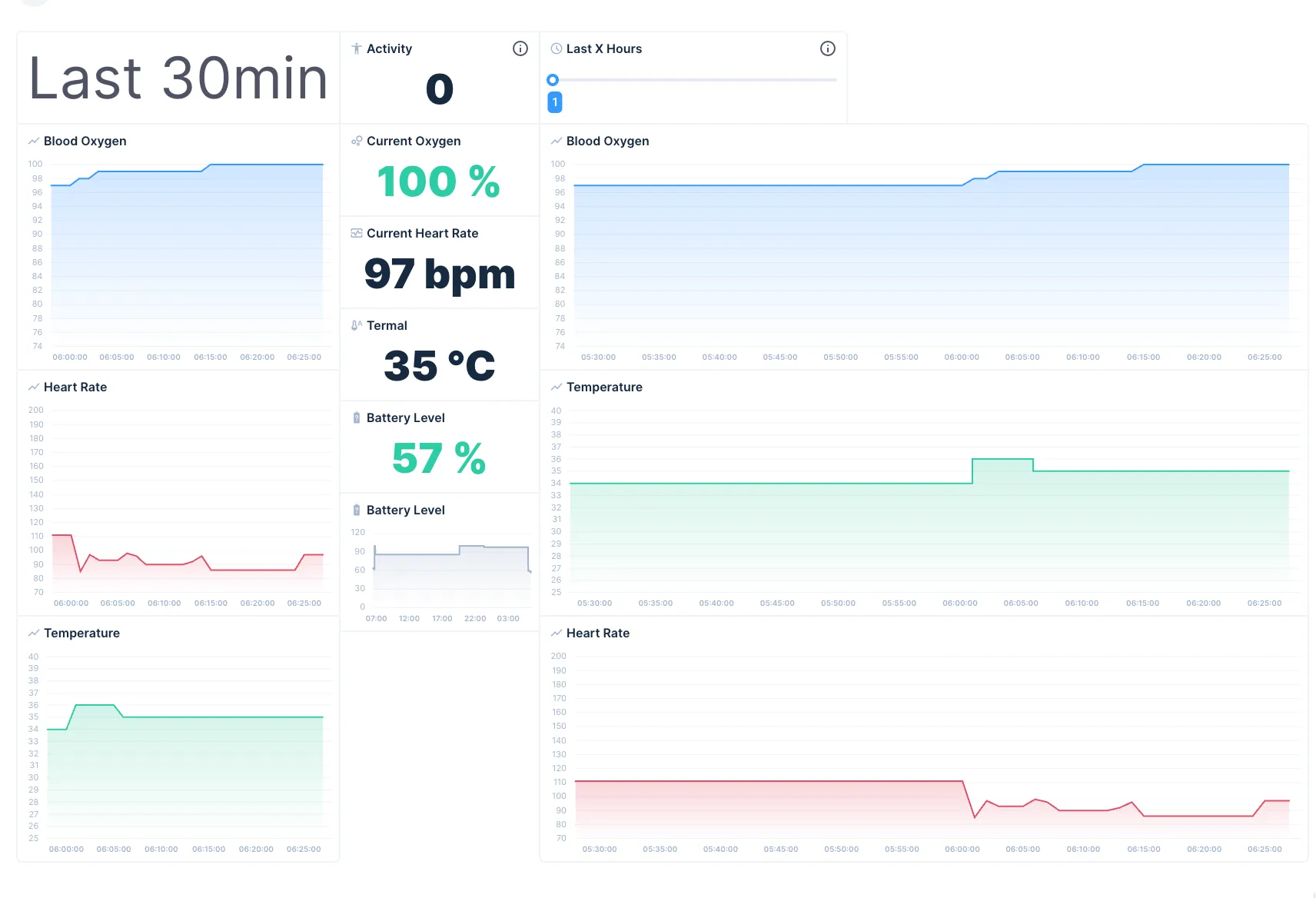Click the peak on the right Temperature chart
Screen dimensions: 1316x898
[1002, 460]
